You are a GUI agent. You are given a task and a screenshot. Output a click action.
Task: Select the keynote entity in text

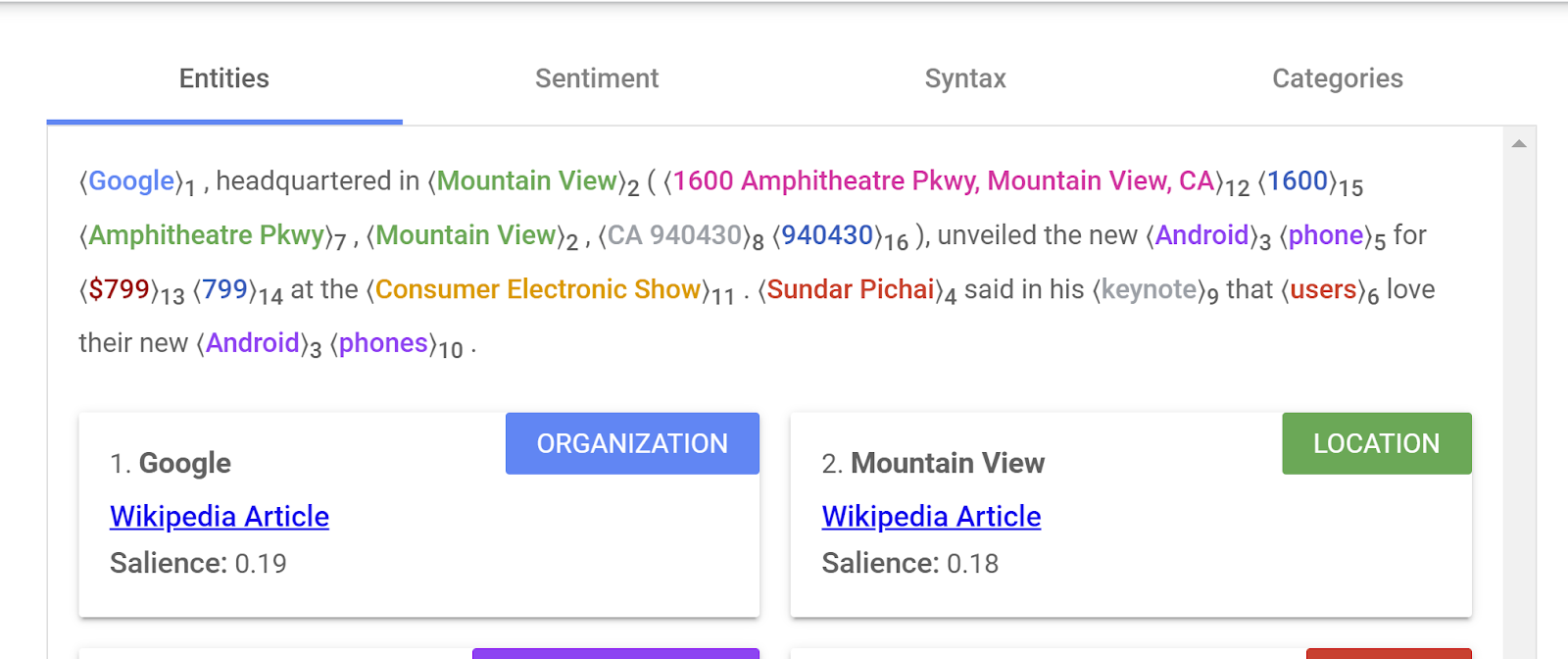[x=1149, y=290]
